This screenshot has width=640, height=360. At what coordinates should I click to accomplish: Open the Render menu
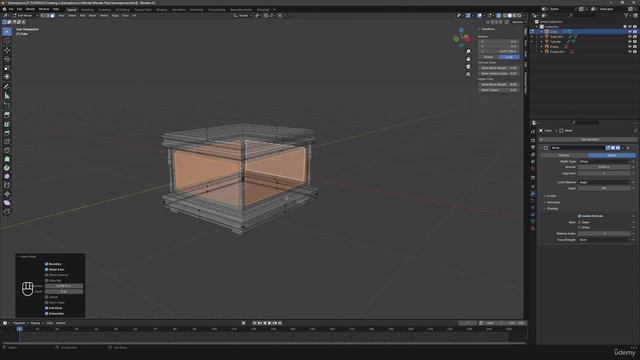pyautogui.click(x=31, y=9)
